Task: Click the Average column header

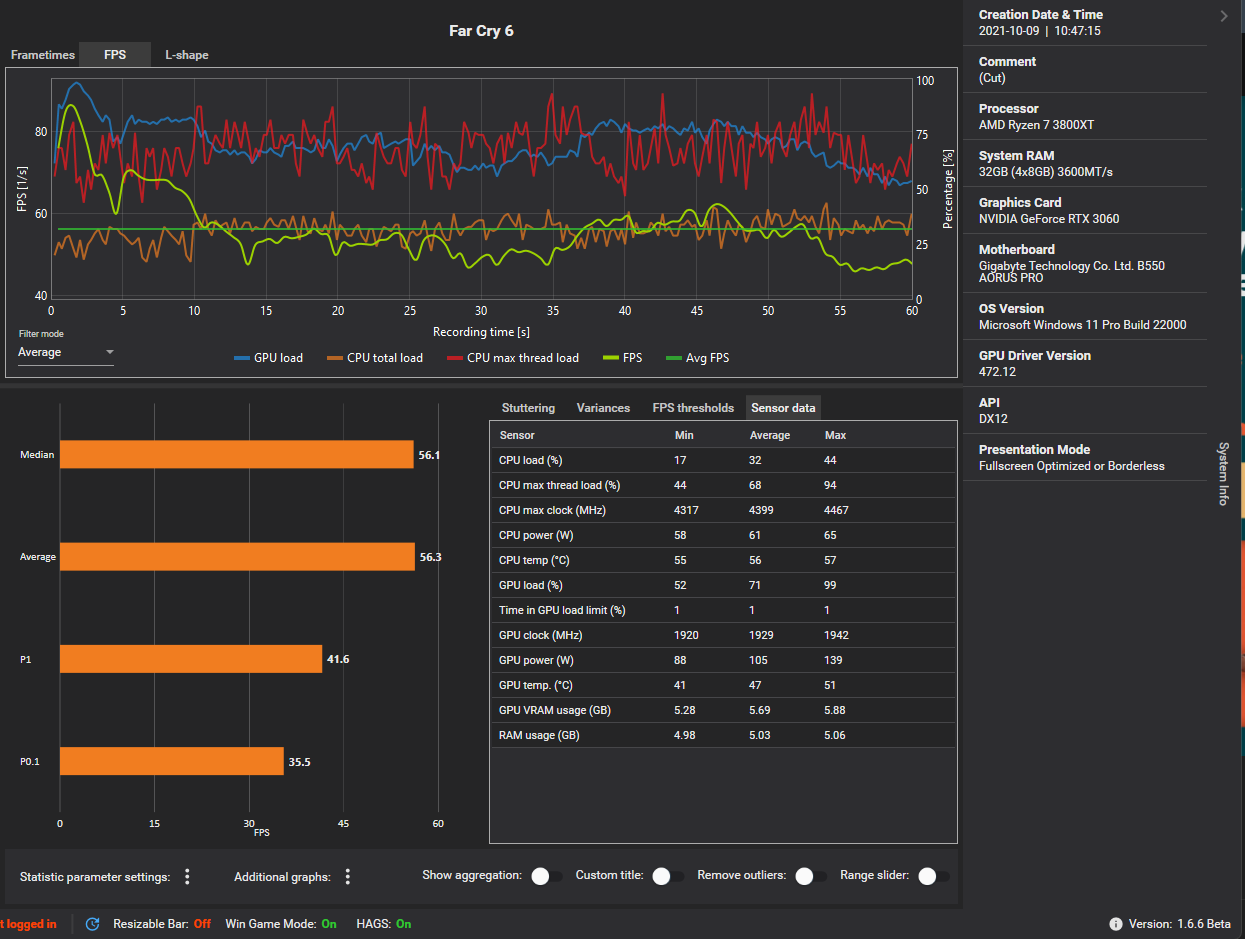Action: (x=770, y=435)
